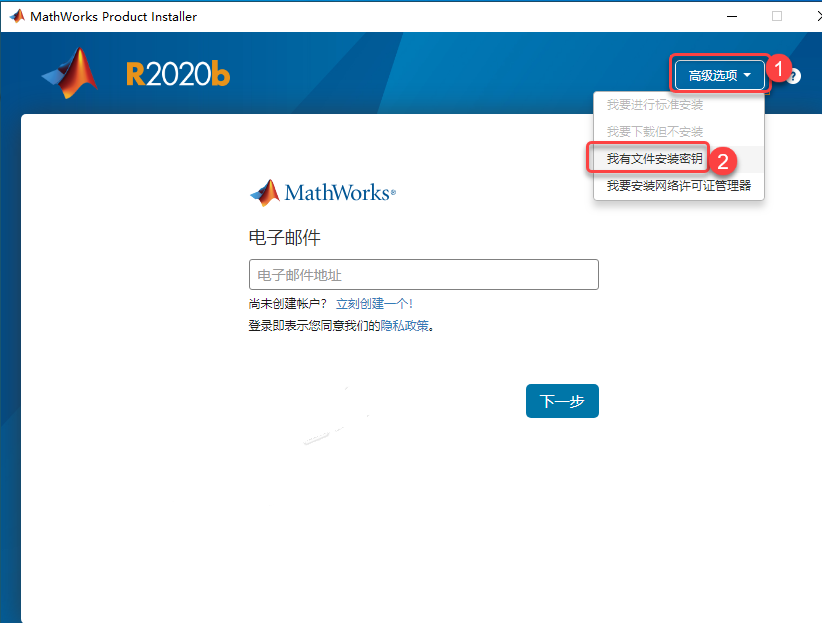The image size is (822, 623).
Task: Open the 隐私政策 link
Action: click(x=404, y=326)
